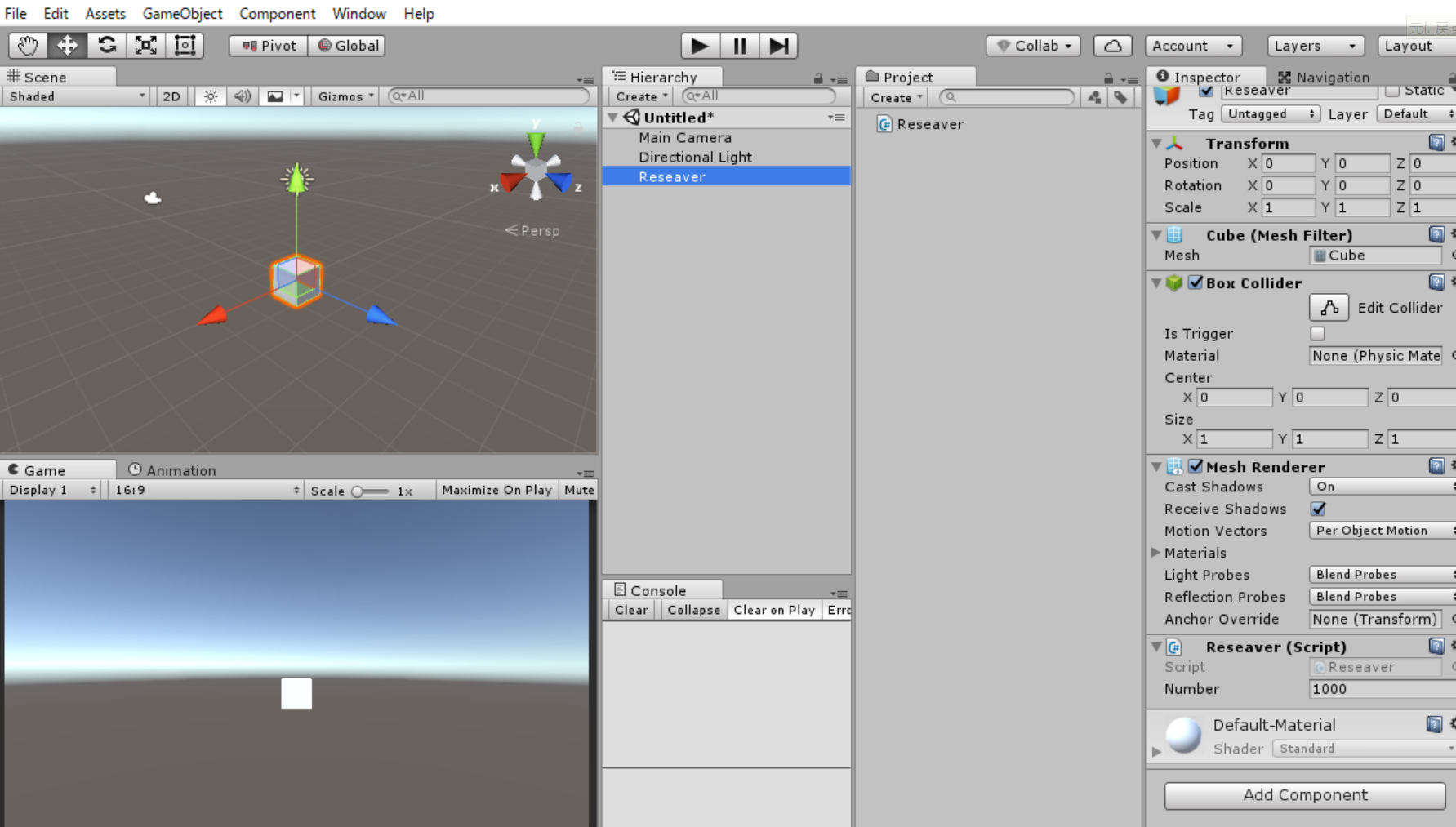Viewport: 1456px width, 827px height.
Task: Open the Collab dropdown
Action: tap(1033, 46)
